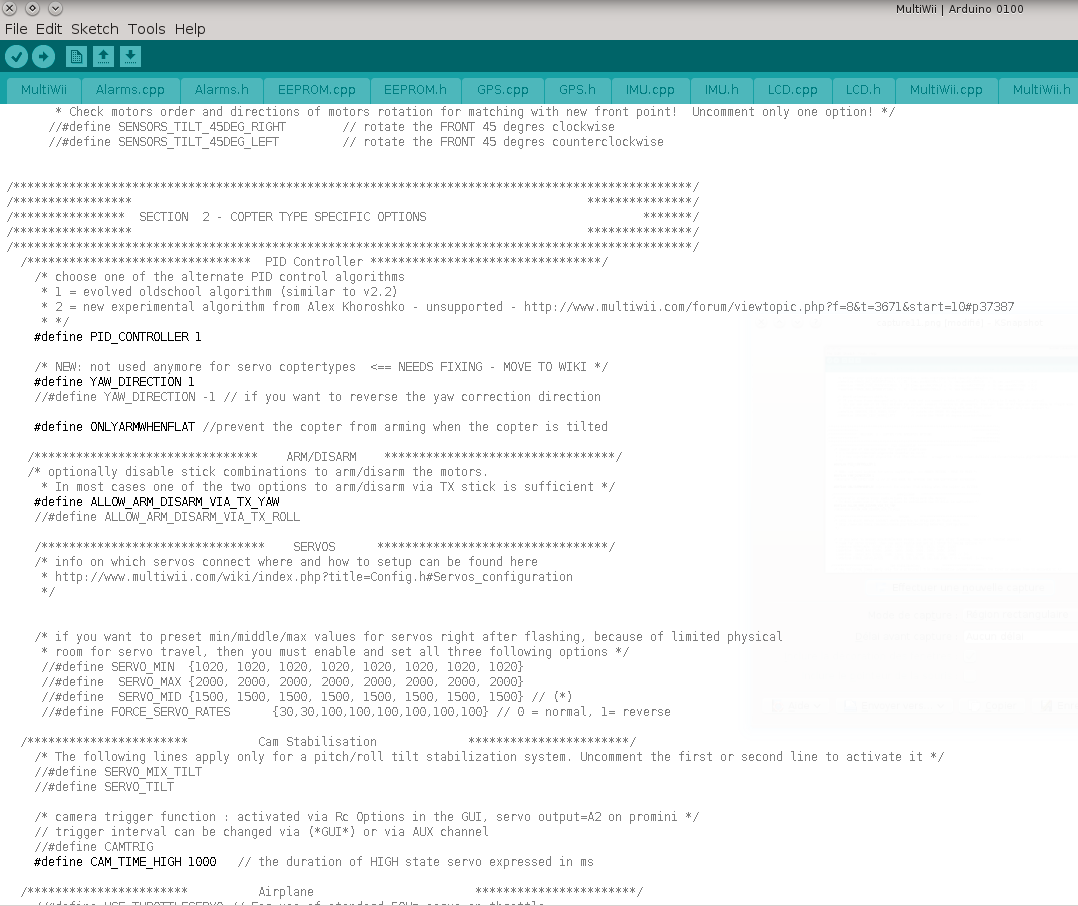
Task: Close the Arduino window with X button
Action: point(10,9)
